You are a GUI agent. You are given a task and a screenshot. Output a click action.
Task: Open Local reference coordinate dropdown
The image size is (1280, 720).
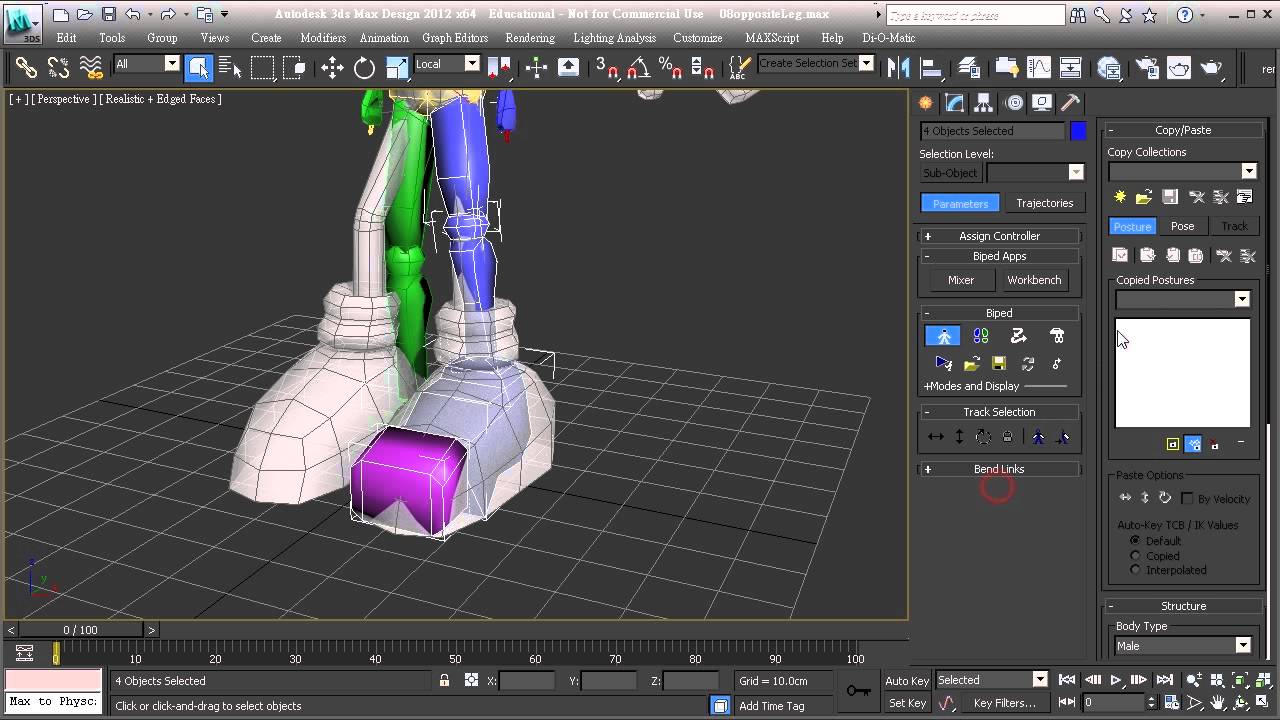[x=447, y=64]
